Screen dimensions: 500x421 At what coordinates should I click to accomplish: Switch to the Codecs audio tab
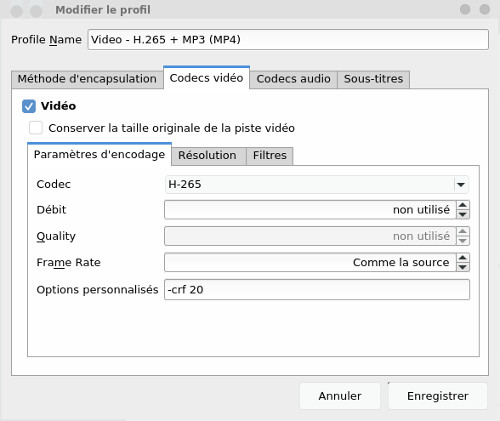[293, 79]
